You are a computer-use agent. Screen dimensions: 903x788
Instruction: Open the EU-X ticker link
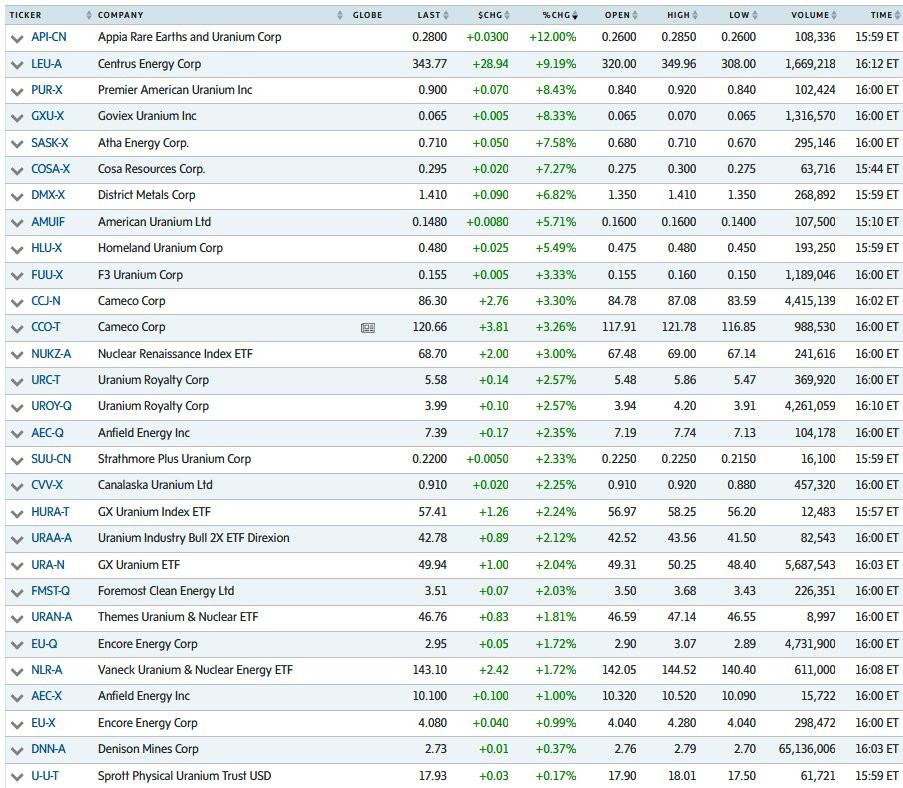point(43,722)
